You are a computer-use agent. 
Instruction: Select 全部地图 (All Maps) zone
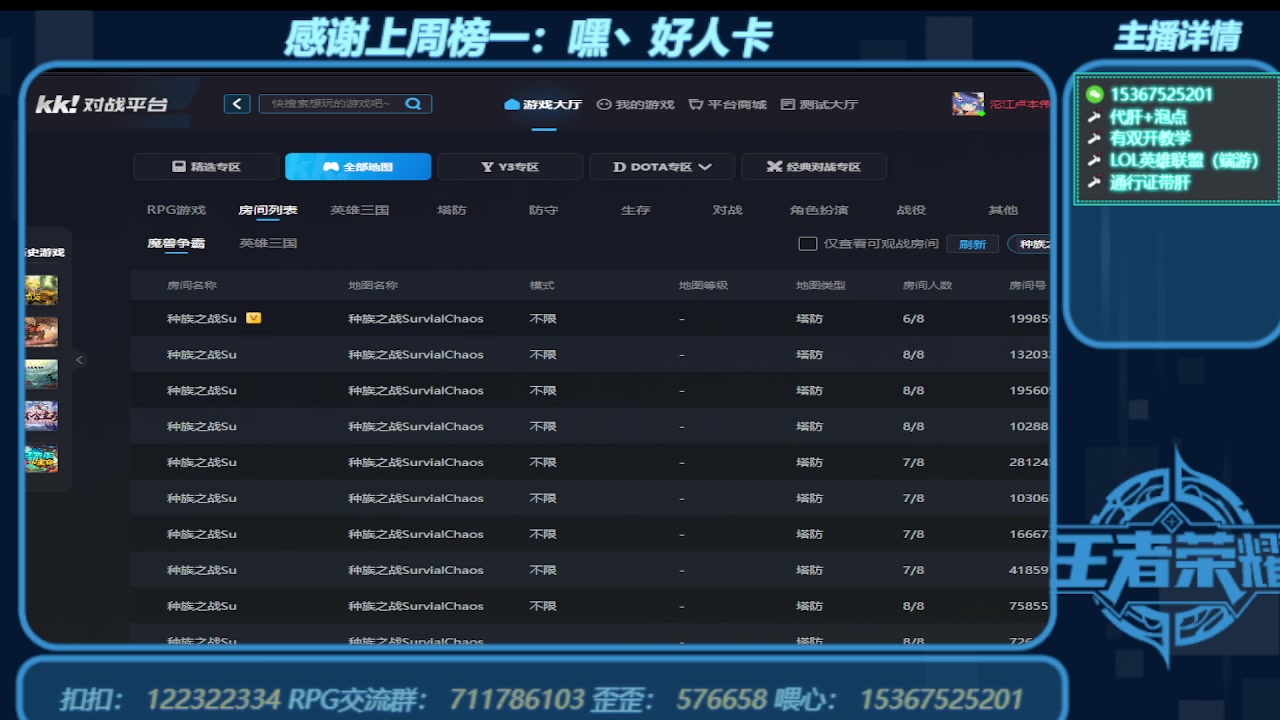357,166
